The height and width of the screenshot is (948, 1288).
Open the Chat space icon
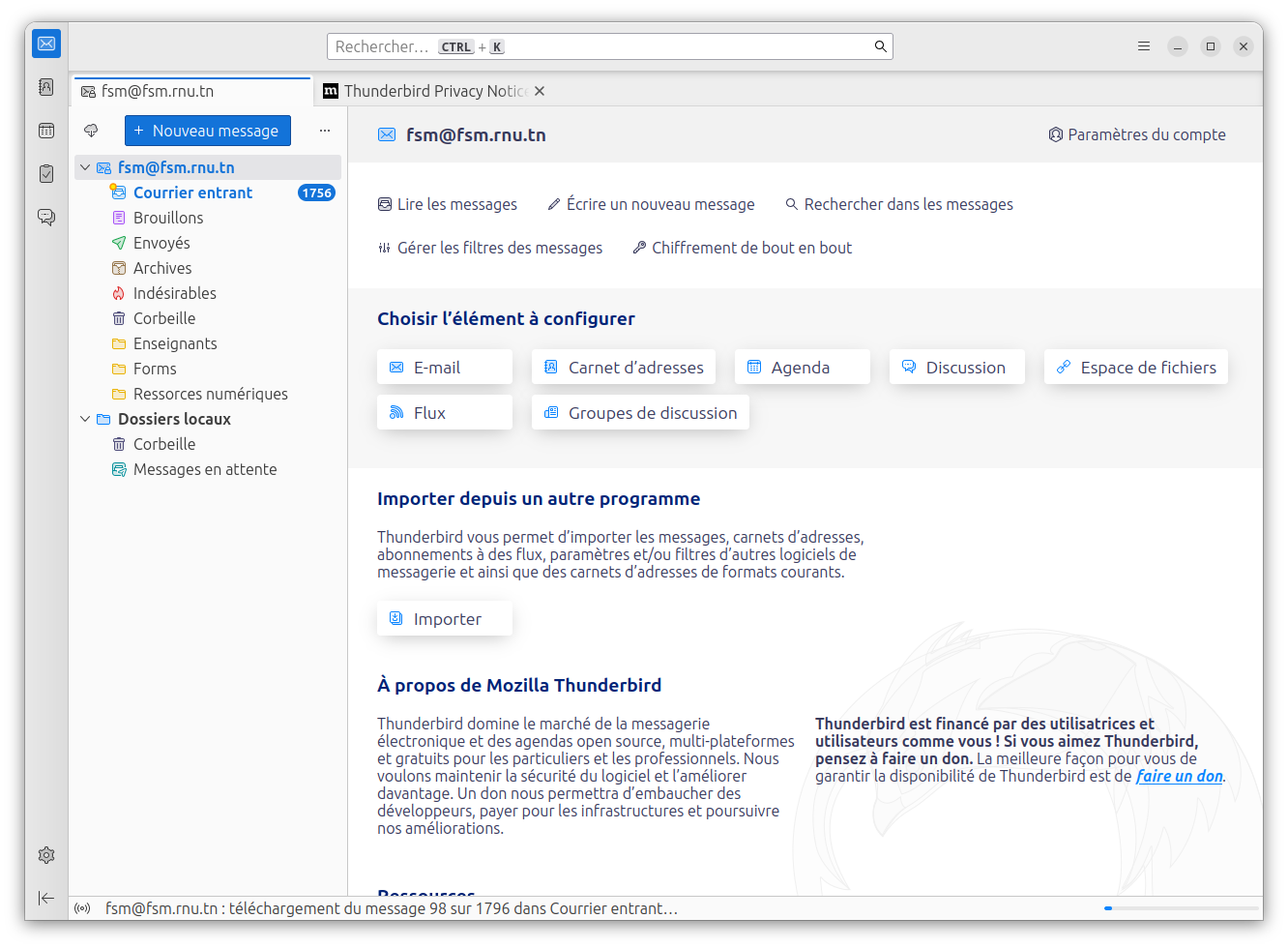tap(46, 217)
